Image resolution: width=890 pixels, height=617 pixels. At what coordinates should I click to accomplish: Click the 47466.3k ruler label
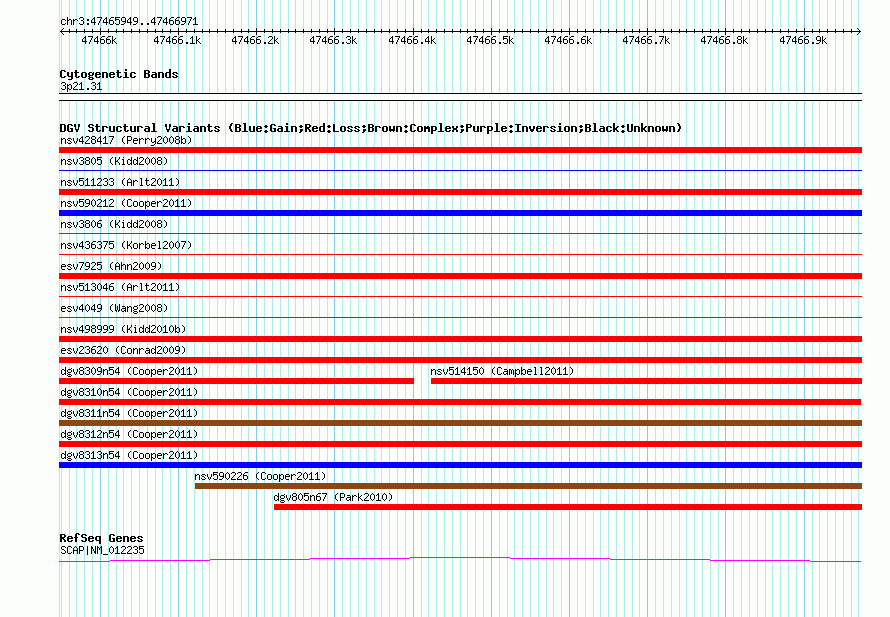tap(333, 40)
